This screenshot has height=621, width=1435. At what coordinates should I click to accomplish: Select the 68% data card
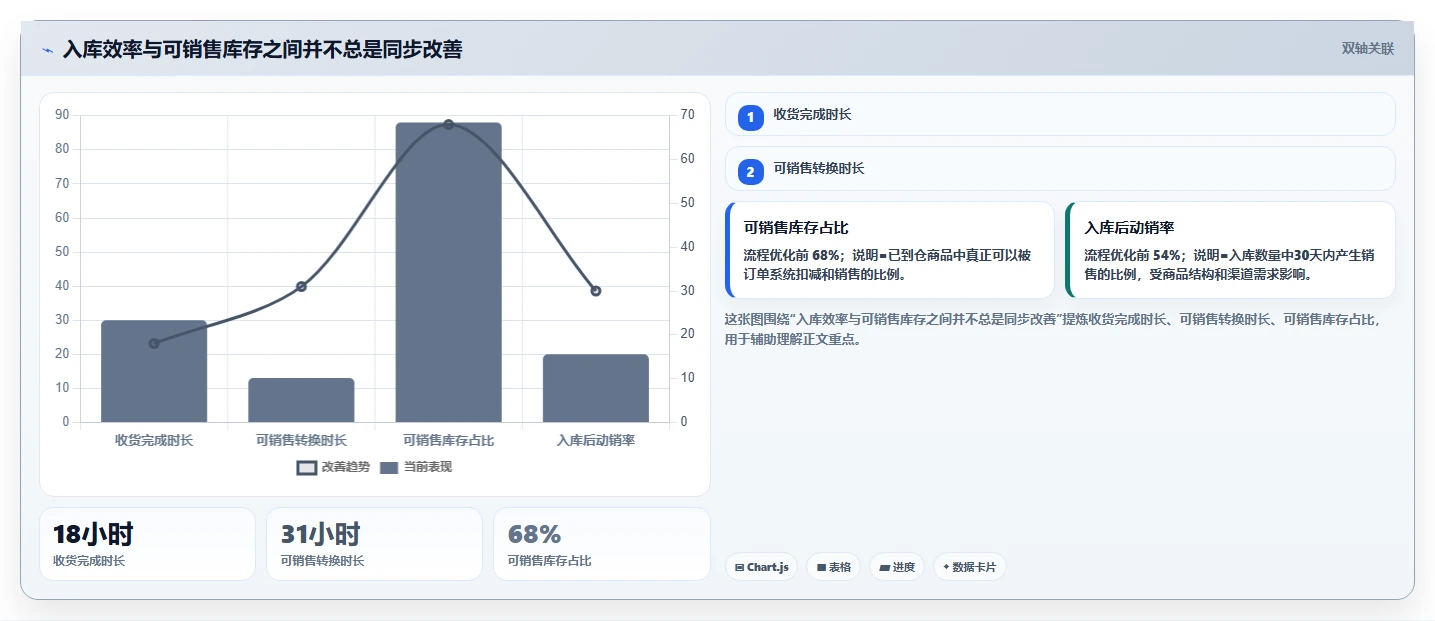[x=602, y=544]
